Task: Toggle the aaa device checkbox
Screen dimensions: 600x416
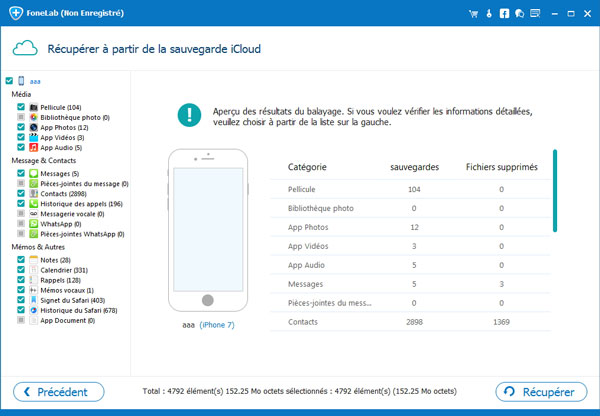Action: 9,81
